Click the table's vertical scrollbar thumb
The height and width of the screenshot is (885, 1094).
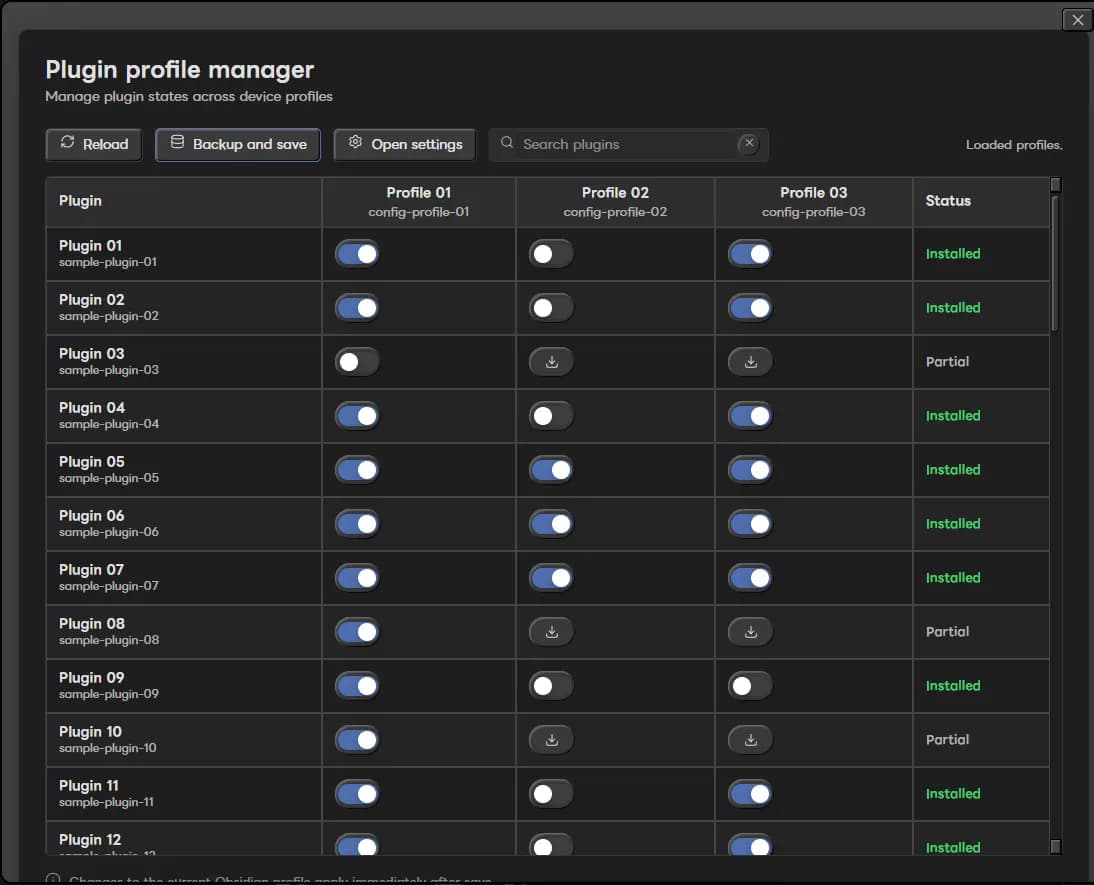(1056, 263)
